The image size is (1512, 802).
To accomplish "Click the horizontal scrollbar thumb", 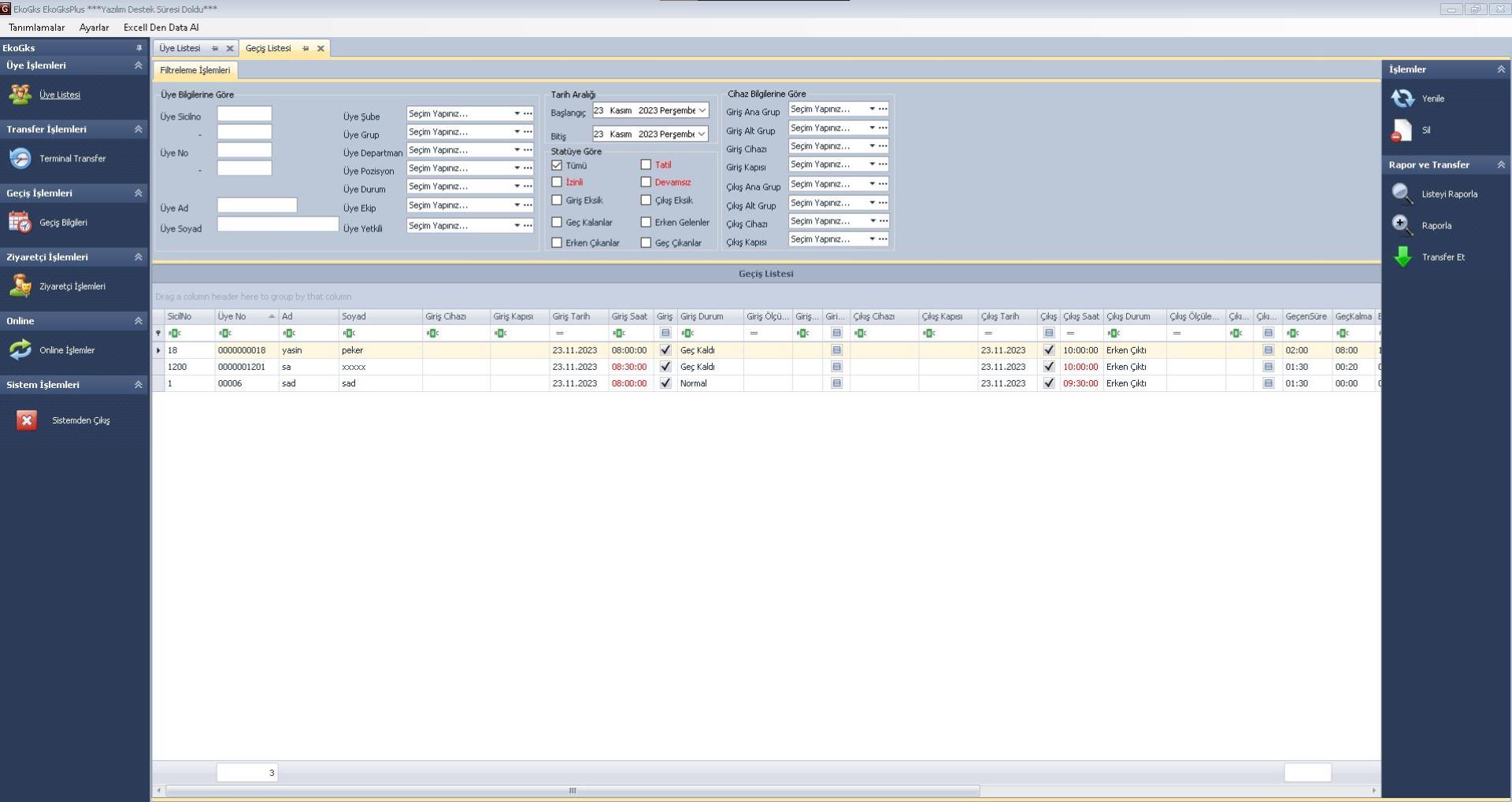I will point(573,790).
